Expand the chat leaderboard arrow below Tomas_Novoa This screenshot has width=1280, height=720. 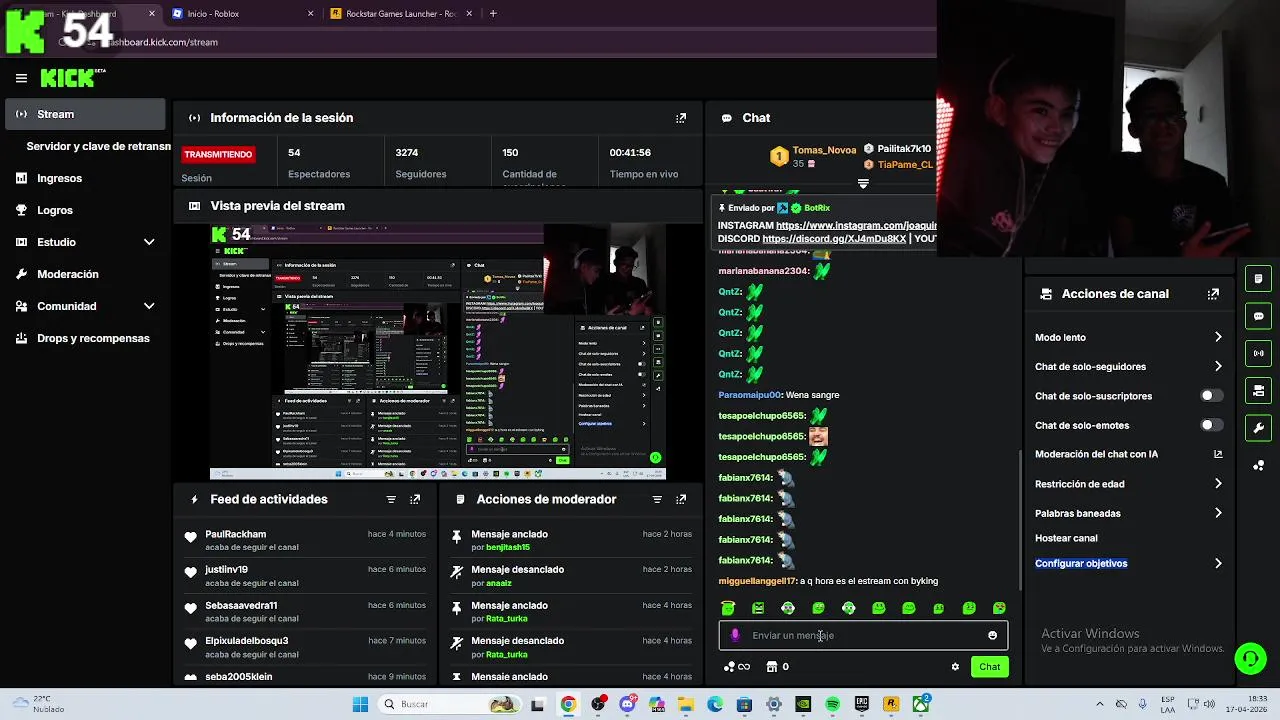863,184
